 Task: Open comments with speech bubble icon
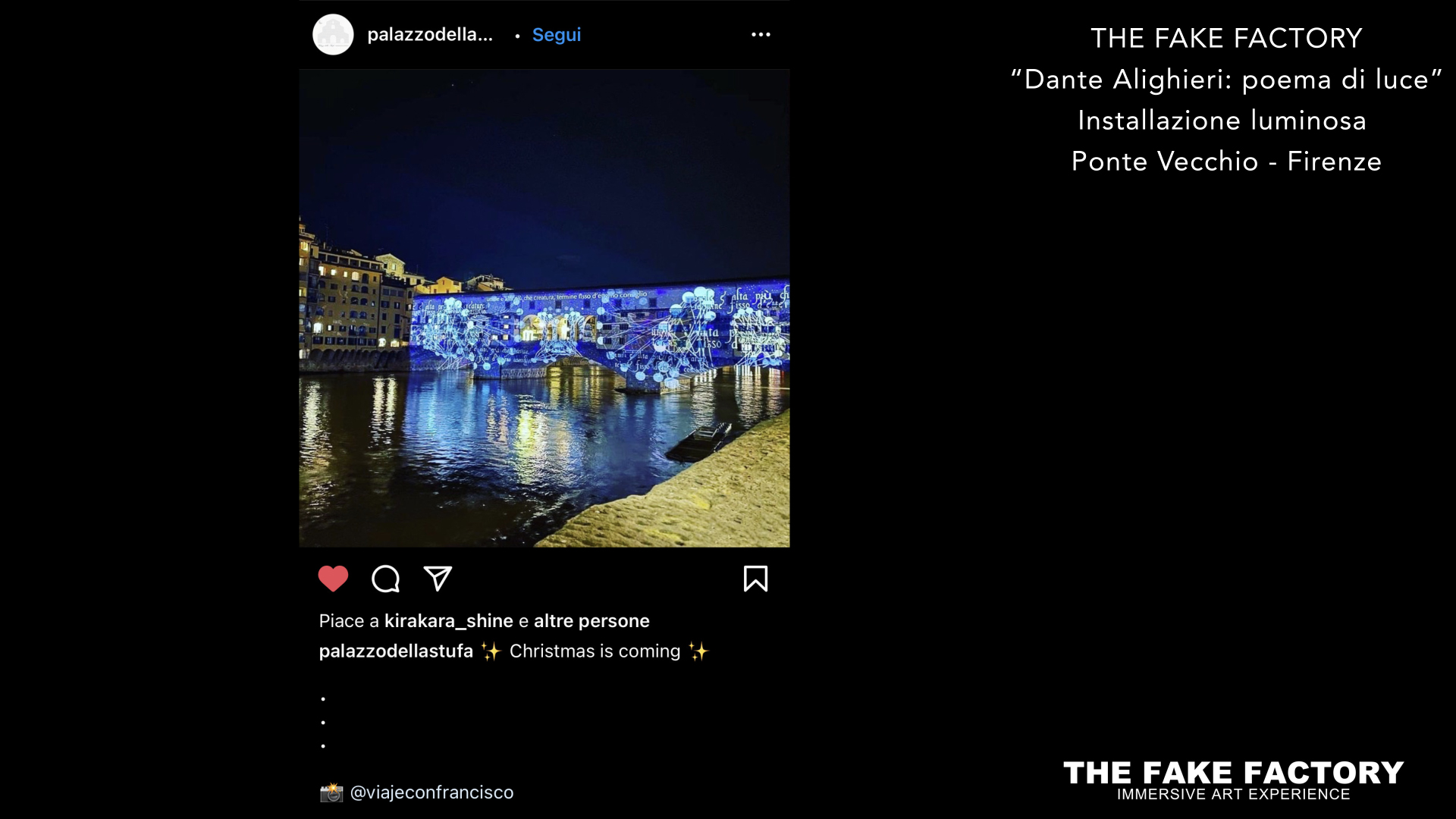click(386, 579)
